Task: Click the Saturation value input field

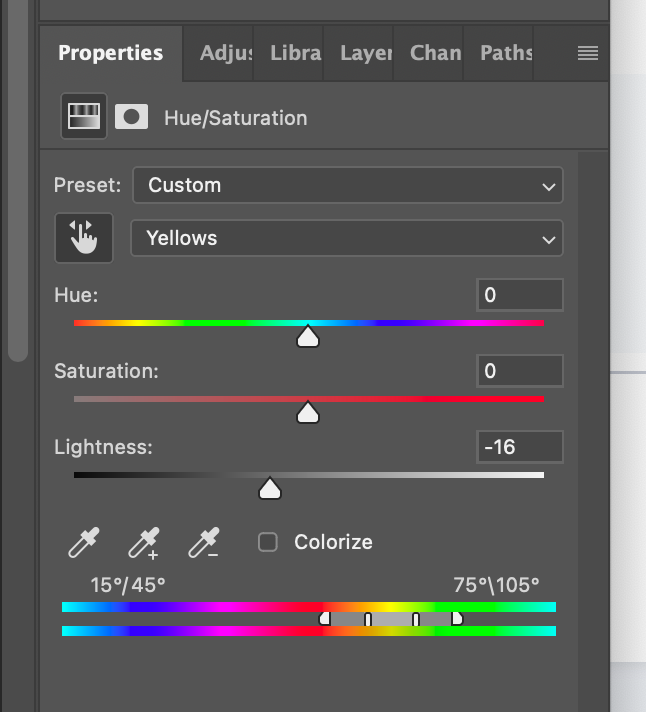Action: pos(520,371)
